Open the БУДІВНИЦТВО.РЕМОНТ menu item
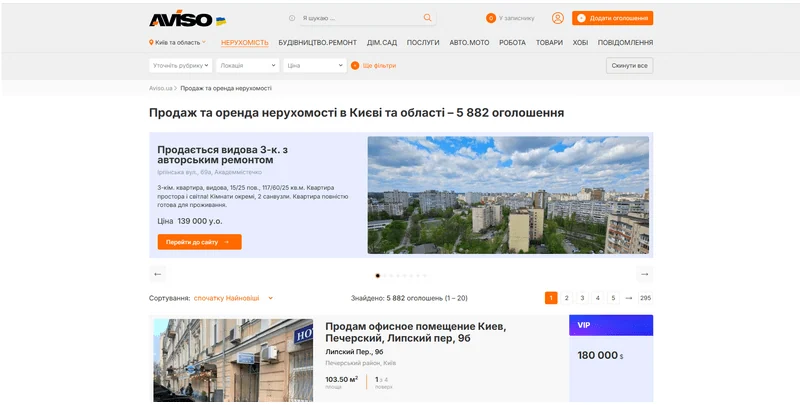800x405 pixels. [317, 43]
